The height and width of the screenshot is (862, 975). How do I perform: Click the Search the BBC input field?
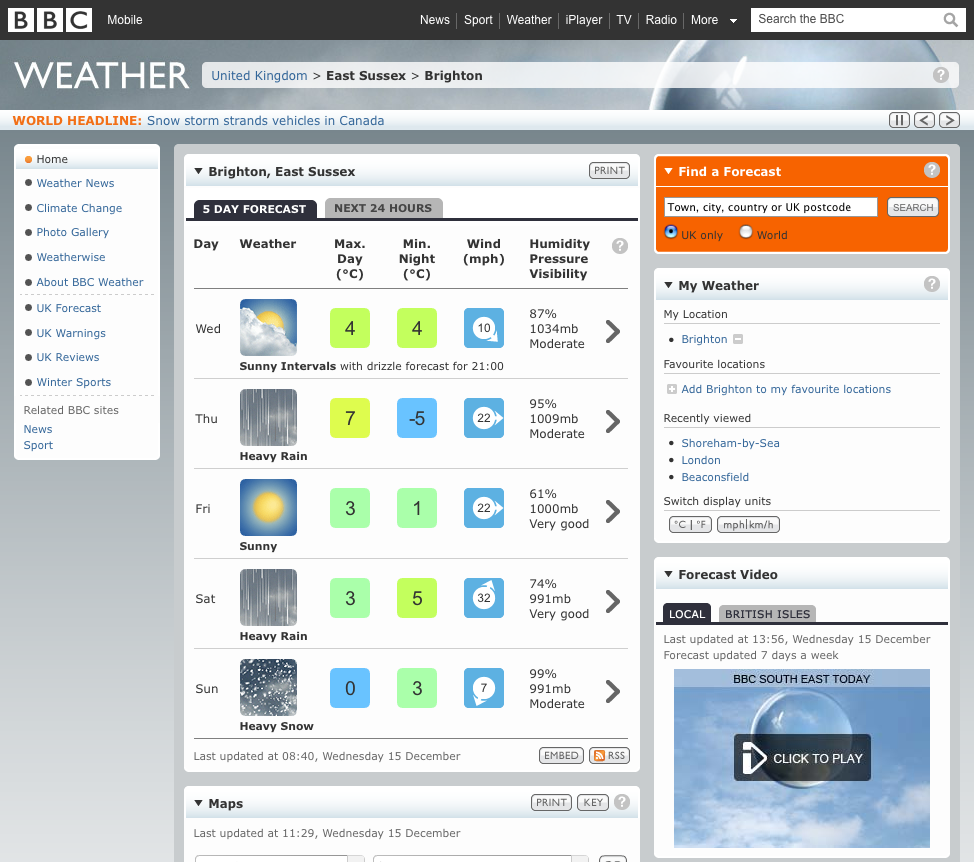click(x=847, y=19)
